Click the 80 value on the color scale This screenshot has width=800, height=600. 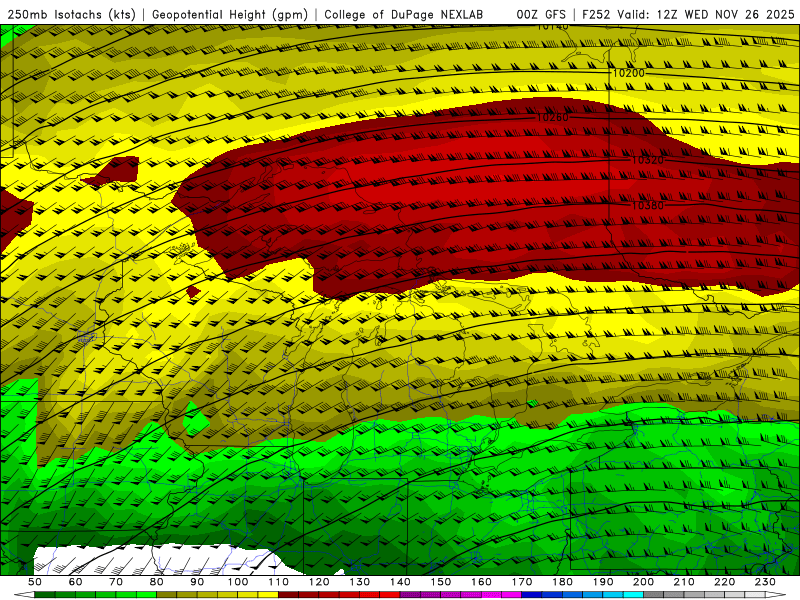157,582
